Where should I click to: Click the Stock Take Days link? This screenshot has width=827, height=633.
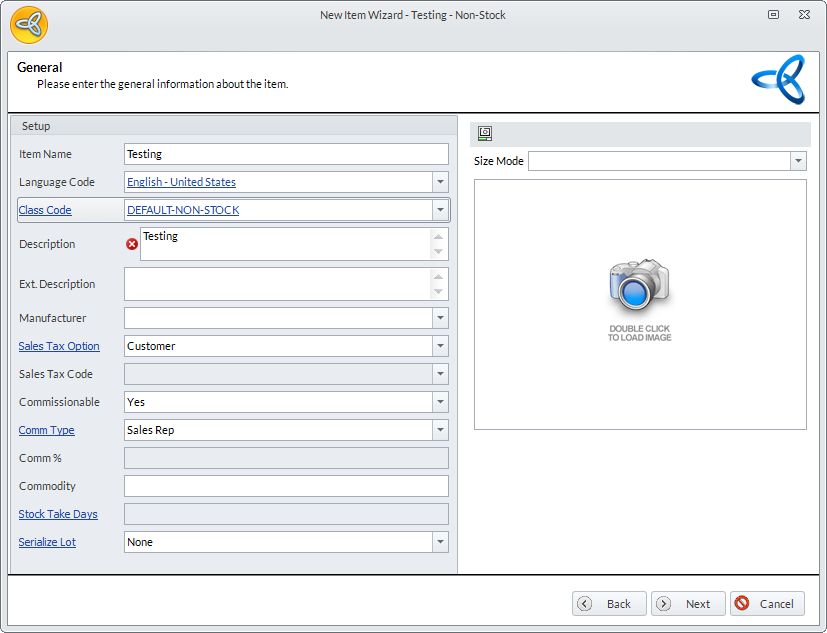click(58, 514)
